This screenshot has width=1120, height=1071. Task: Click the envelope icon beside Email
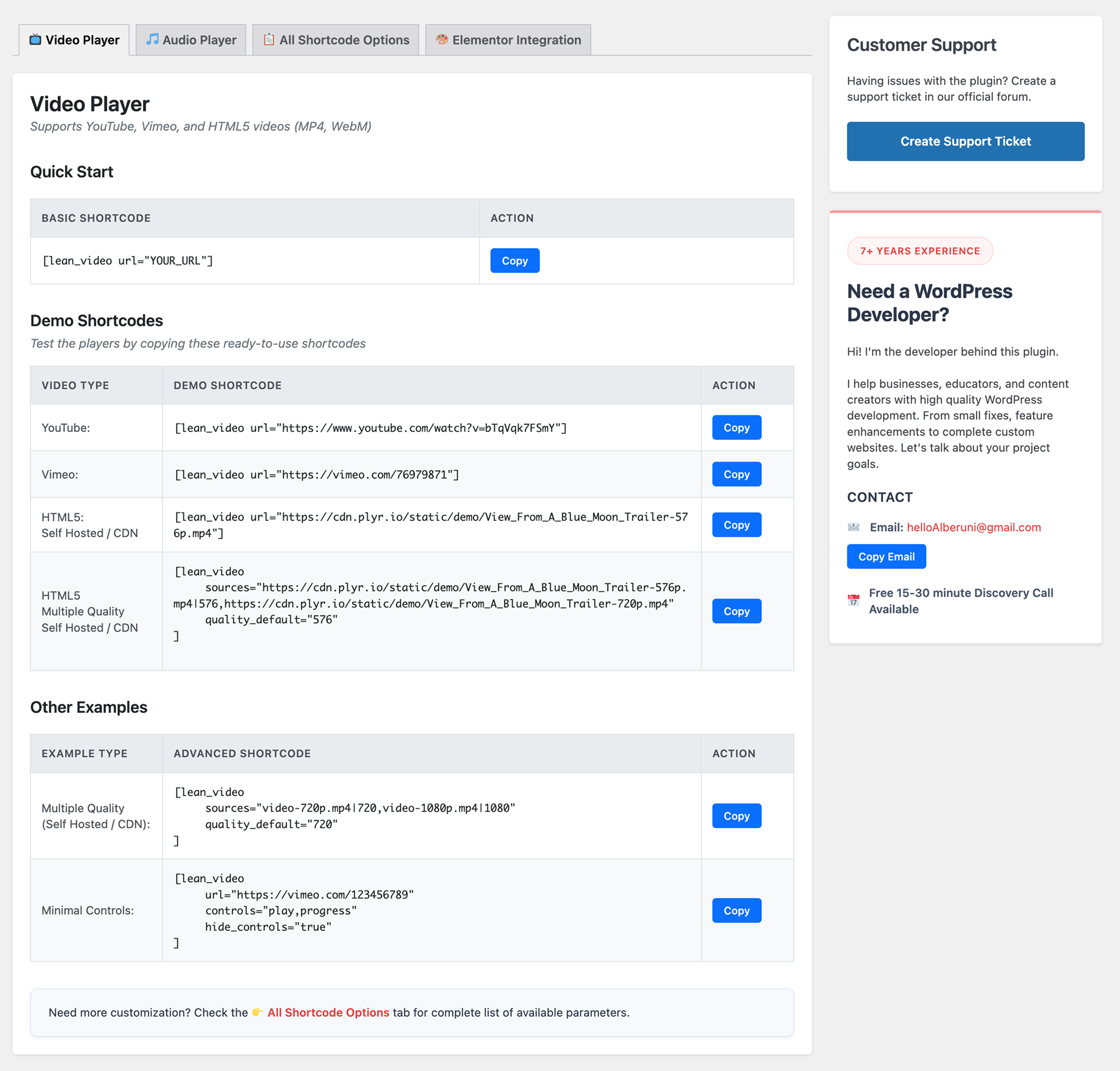[853, 527]
